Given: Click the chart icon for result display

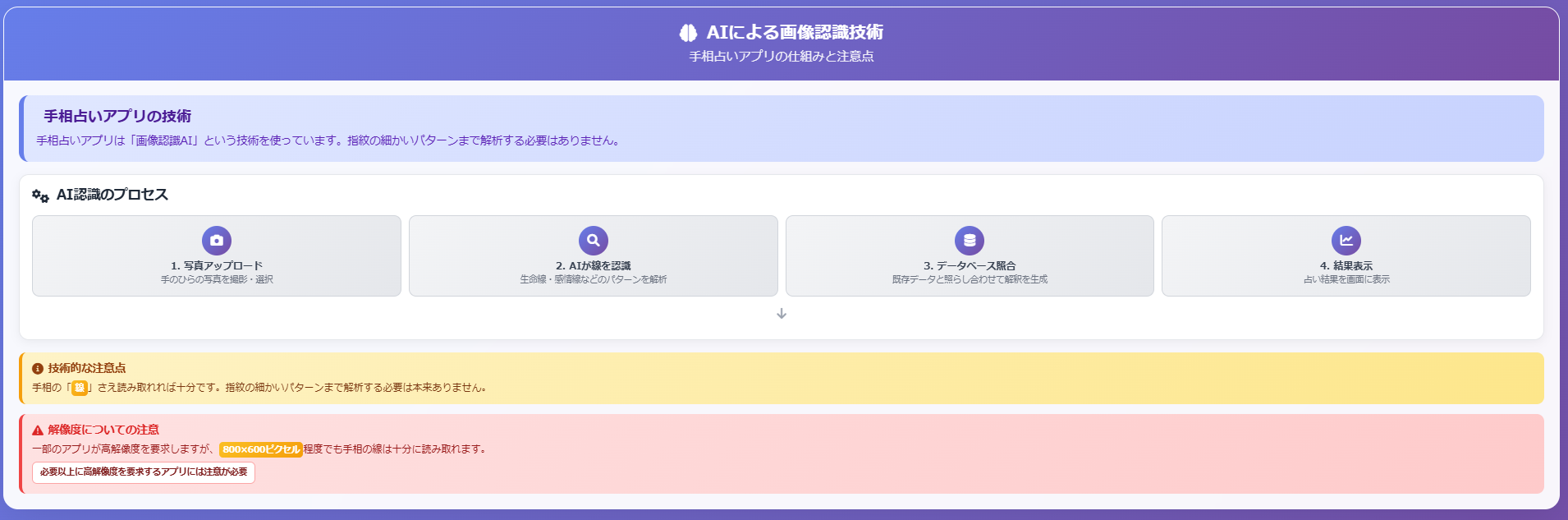Looking at the screenshot, I should pos(1346,241).
